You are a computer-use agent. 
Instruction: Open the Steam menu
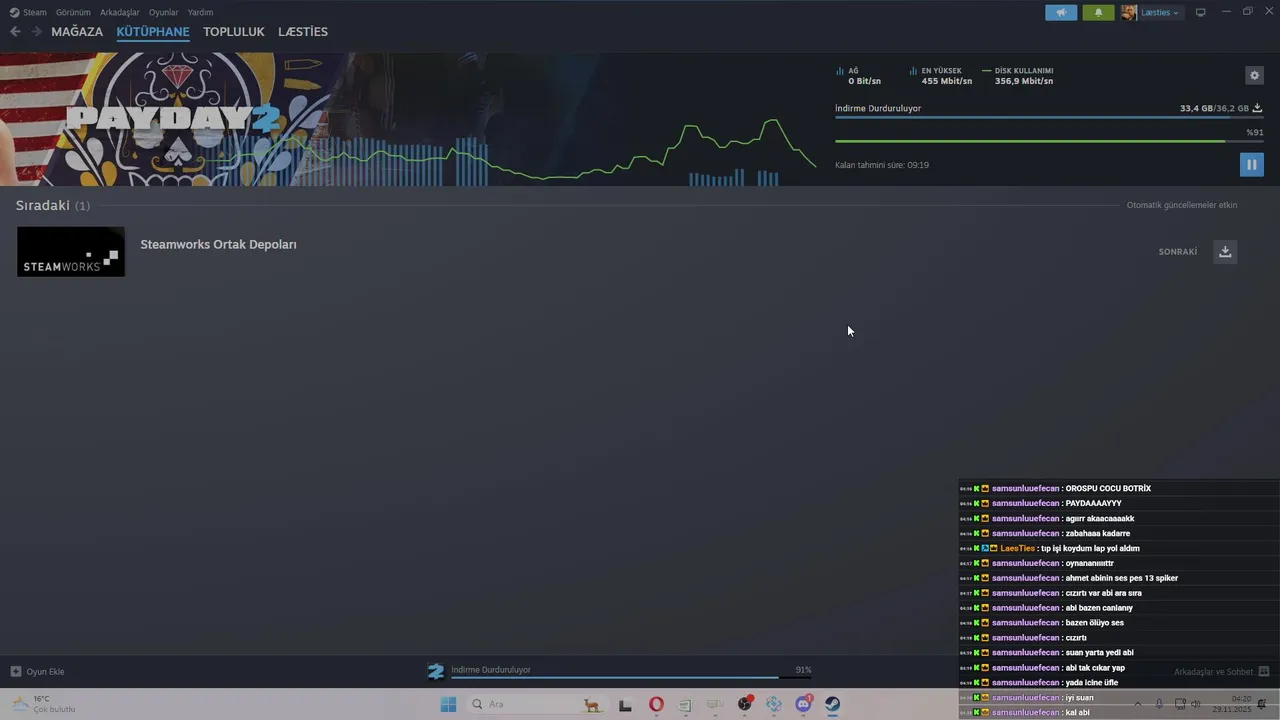[x=28, y=13]
